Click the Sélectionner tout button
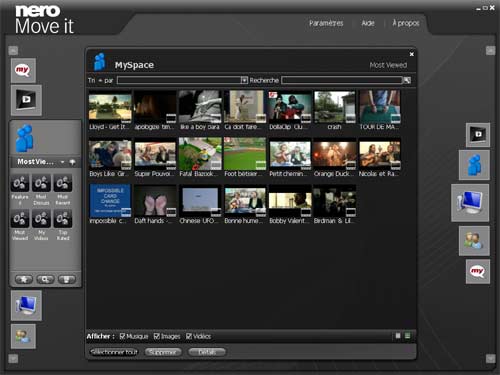This screenshot has height=375, width=500. tap(114, 352)
